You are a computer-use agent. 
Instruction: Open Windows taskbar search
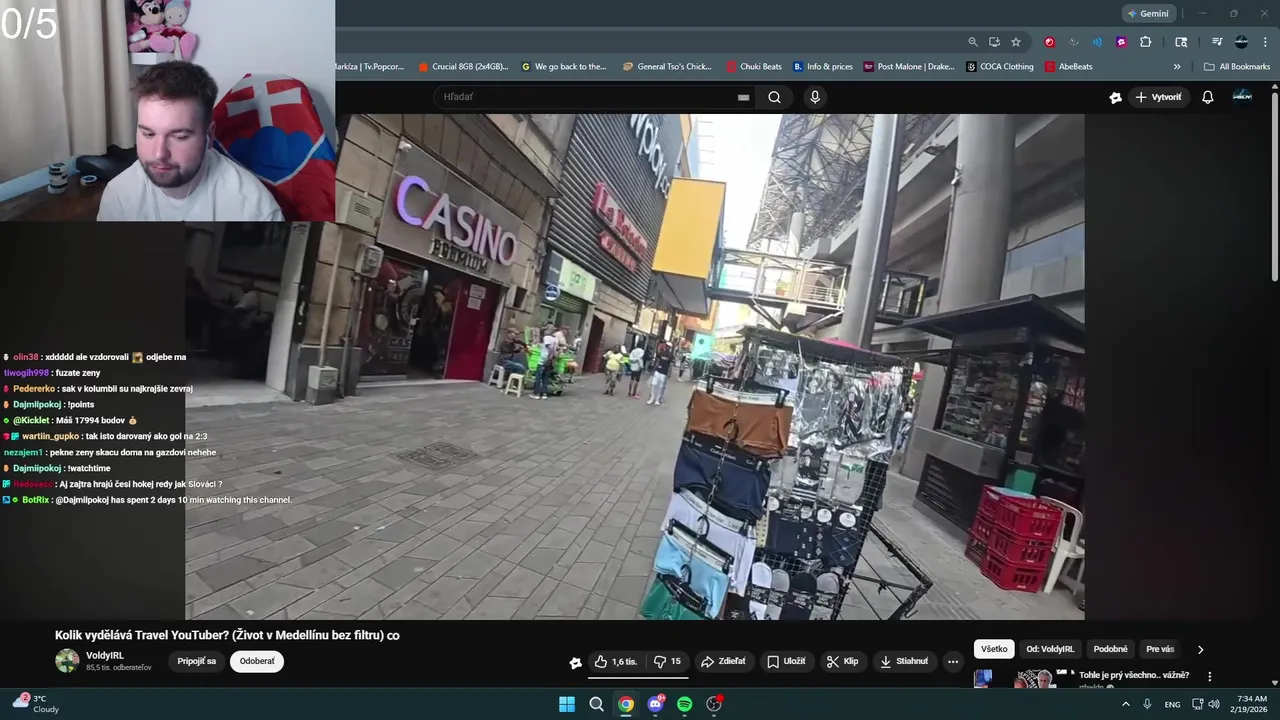(x=596, y=704)
